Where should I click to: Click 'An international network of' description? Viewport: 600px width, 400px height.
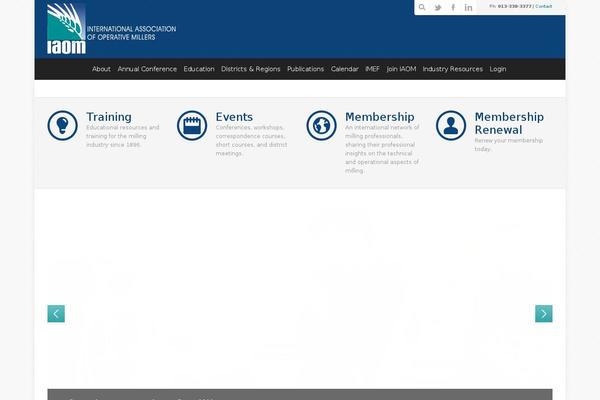[382, 149]
